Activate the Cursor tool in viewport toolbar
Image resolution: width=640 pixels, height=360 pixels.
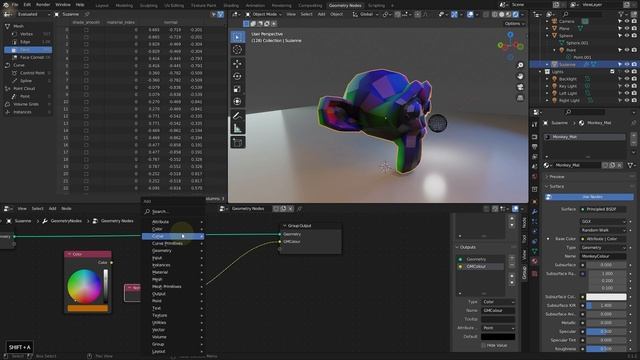click(237, 50)
